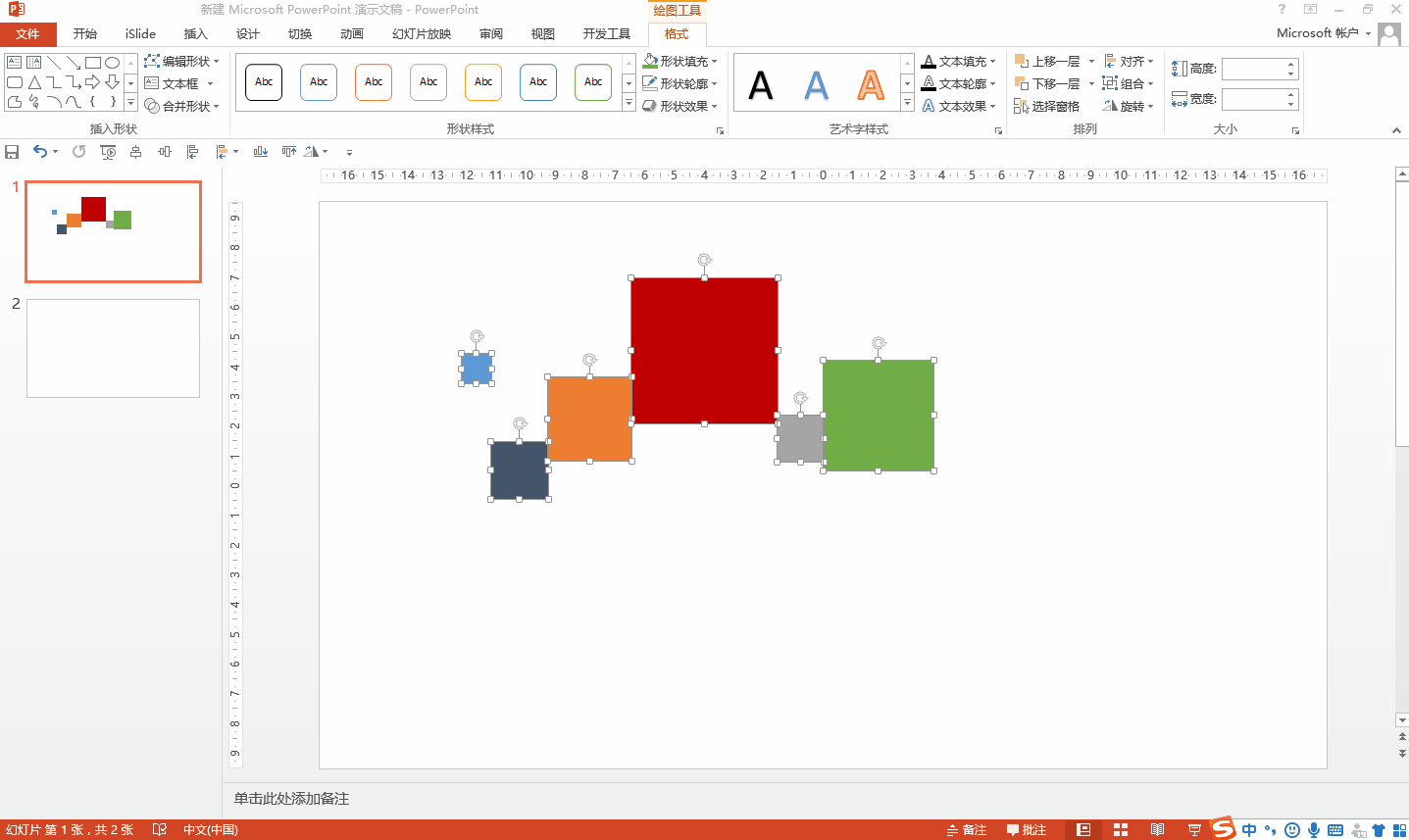The height and width of the screenshot is (840, 1409).
Task: Go to the 动画 (Animations) tab
Action: pyautogui.click(x=352, y=34)
